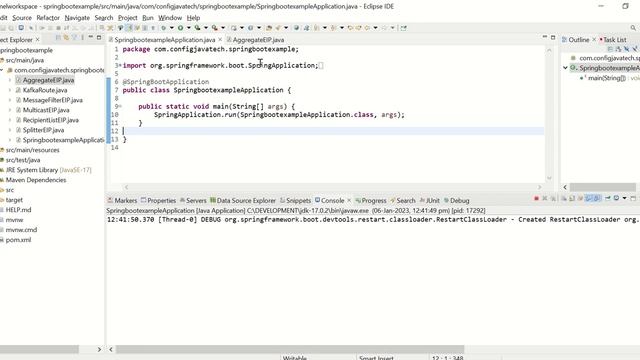Select HELP.md file

click(18, 210)
